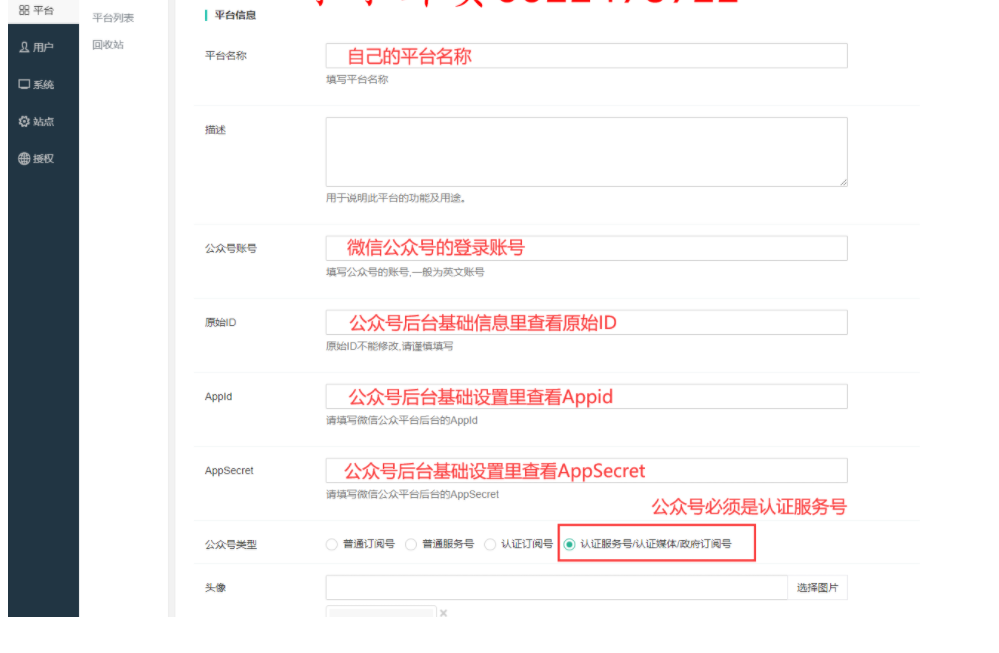Open the 站点 sidebar section
Screen dimensions: 999x653
pos(43,121)
